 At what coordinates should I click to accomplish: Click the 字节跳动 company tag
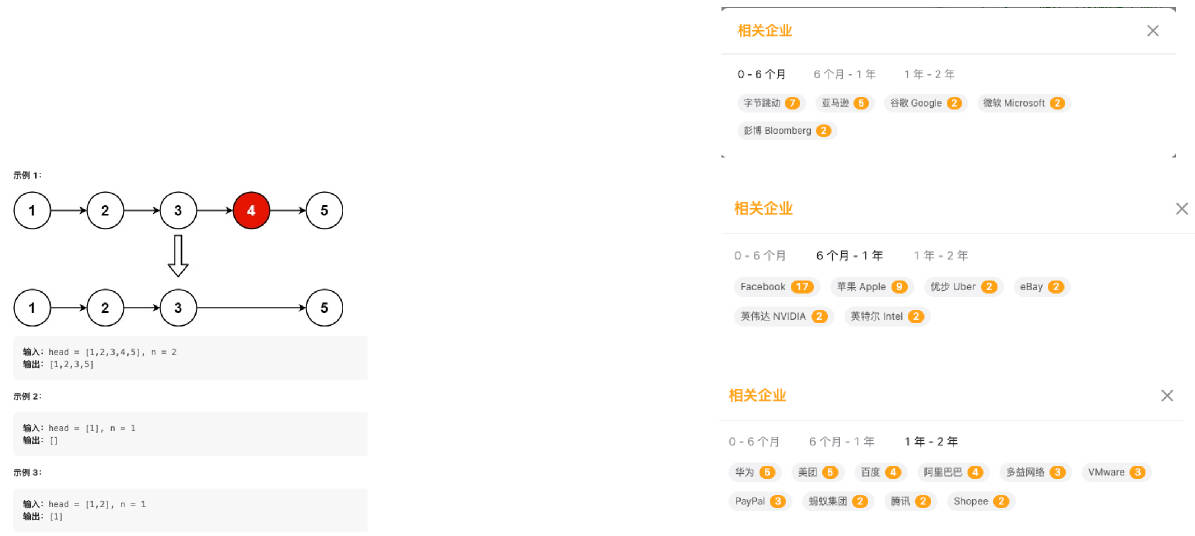click(x=772, y=103)
